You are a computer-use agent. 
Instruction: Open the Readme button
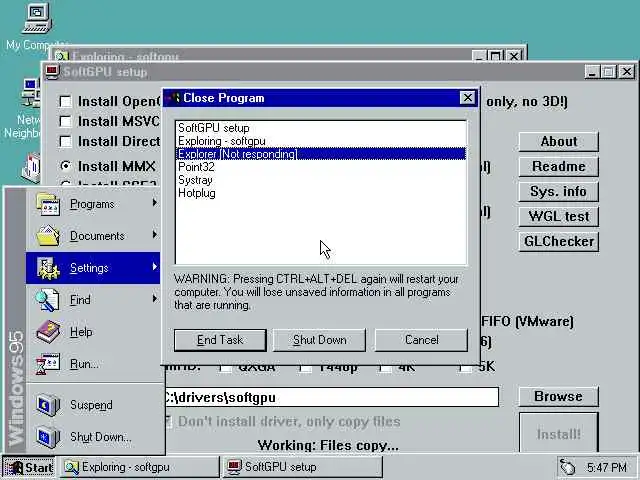click(558, 167)
